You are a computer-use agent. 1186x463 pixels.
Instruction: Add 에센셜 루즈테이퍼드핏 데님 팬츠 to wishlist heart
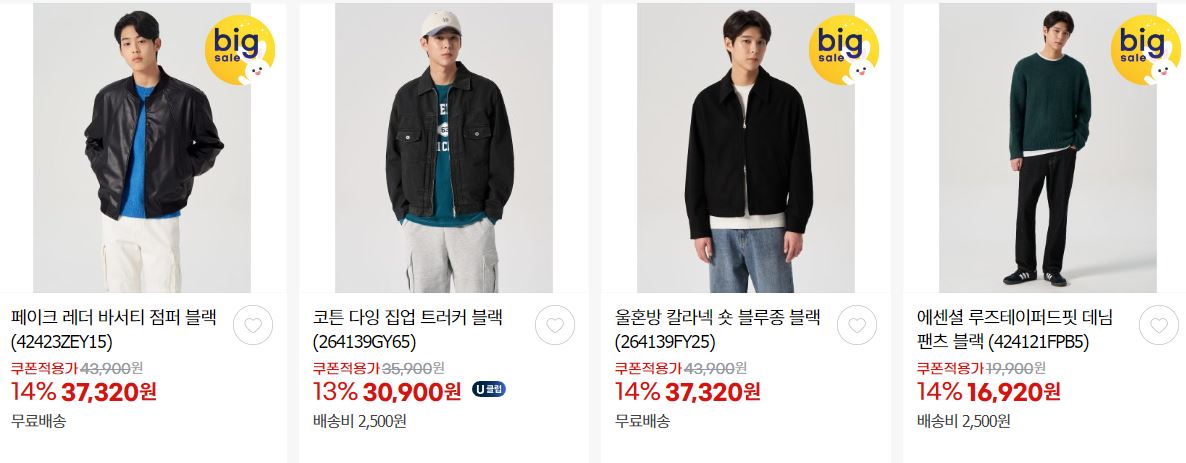pos(1159,325)
